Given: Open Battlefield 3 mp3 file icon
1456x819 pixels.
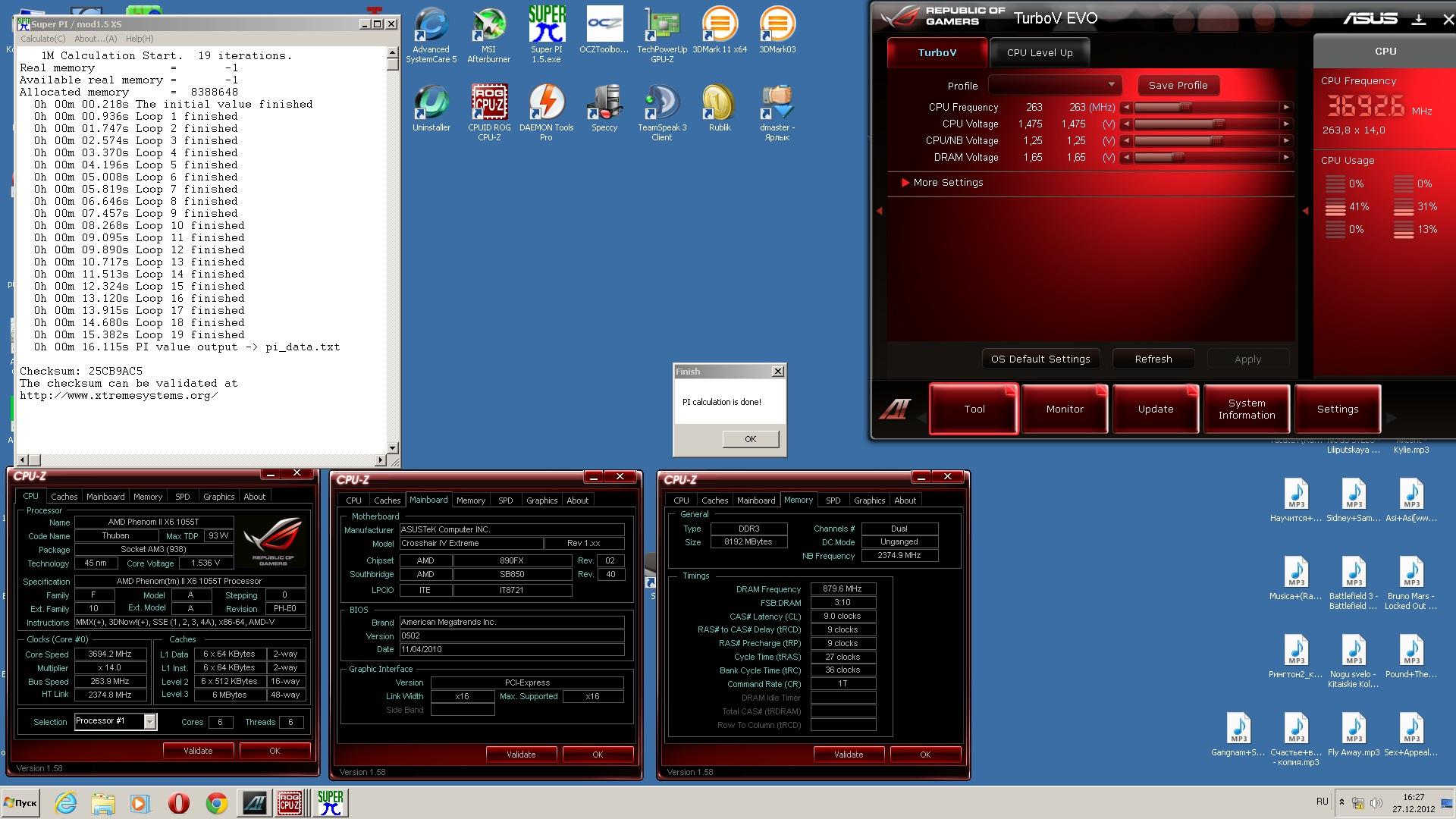Looking at the screenshot, I should point(1354,583).
